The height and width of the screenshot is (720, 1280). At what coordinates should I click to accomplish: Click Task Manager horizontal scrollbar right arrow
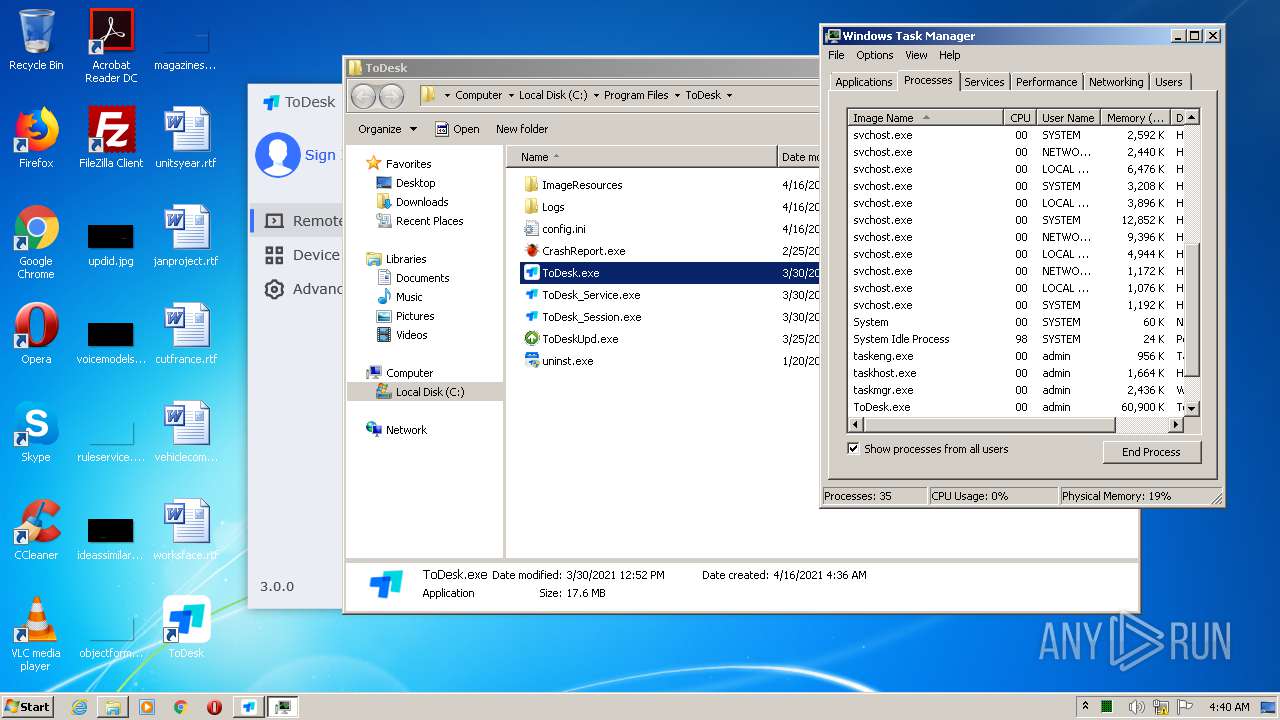(1176, 424)
